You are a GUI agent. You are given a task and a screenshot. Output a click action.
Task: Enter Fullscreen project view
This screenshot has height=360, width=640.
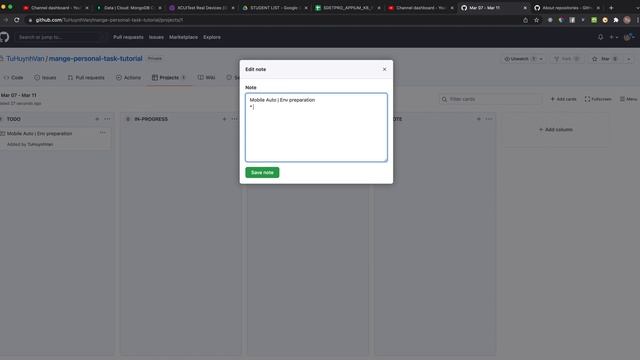coord(598,99)
